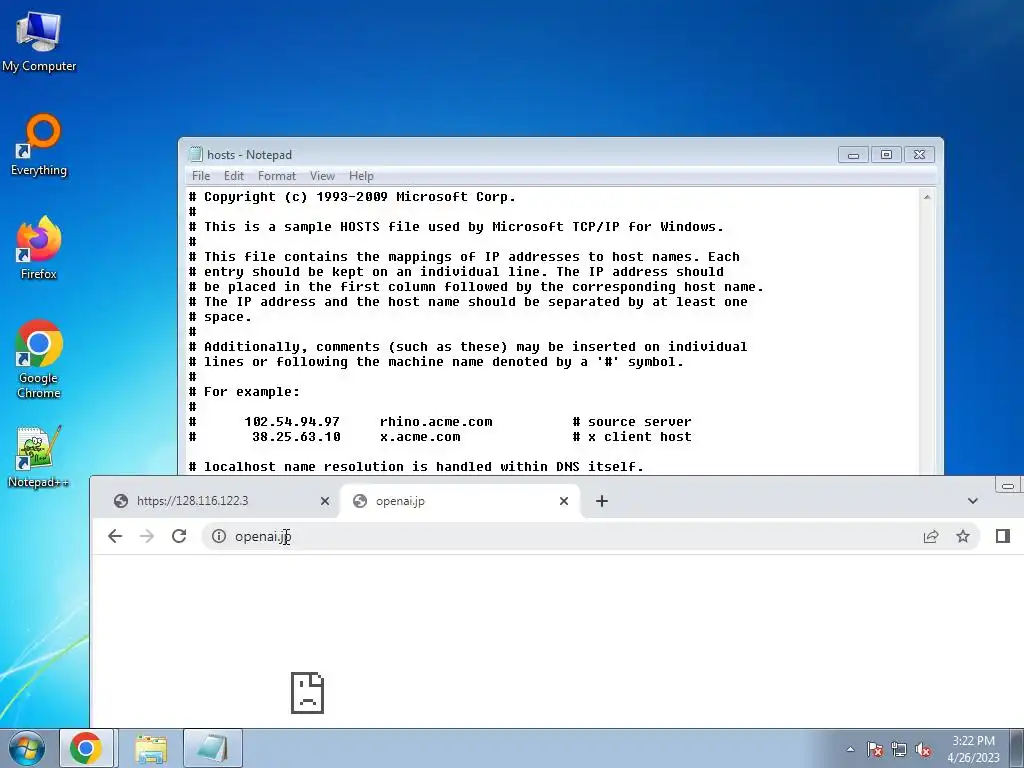The width and height of the screenshot is (1024, 768).
Task: Click 'x.acme.com' in hosts file
Action: (420, 437)
